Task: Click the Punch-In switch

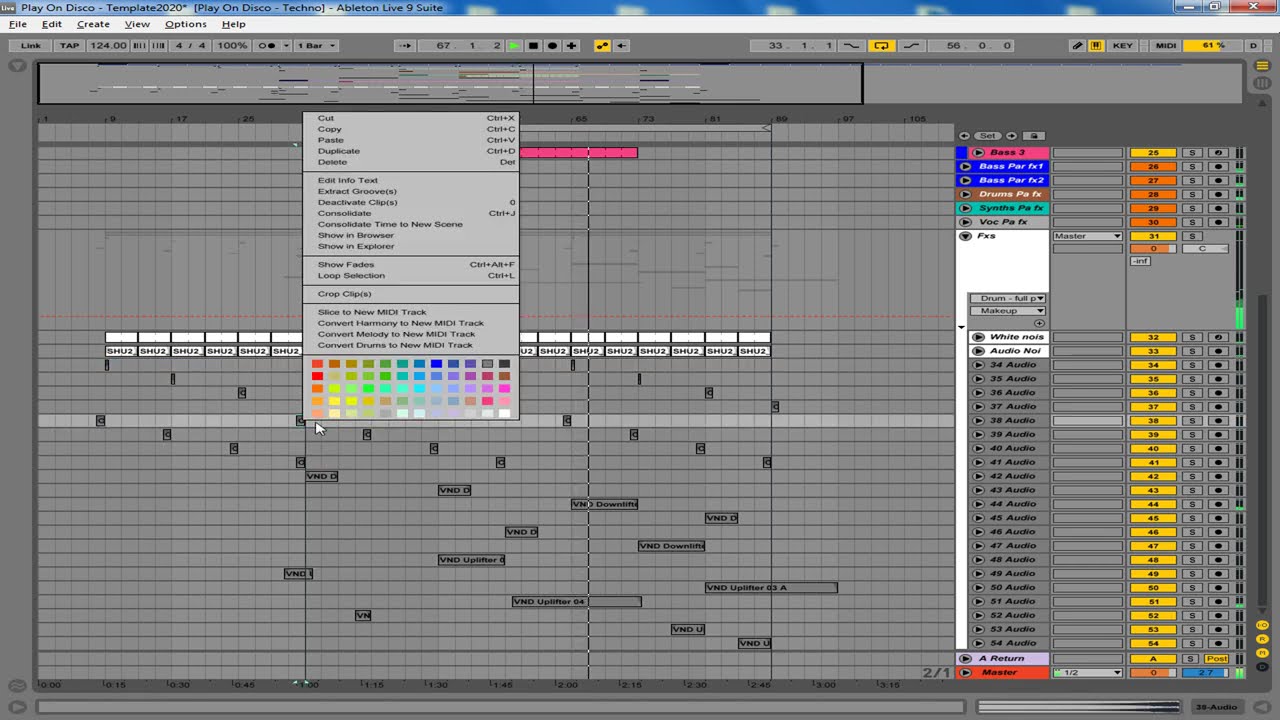Action: click(x=851, y=46)
